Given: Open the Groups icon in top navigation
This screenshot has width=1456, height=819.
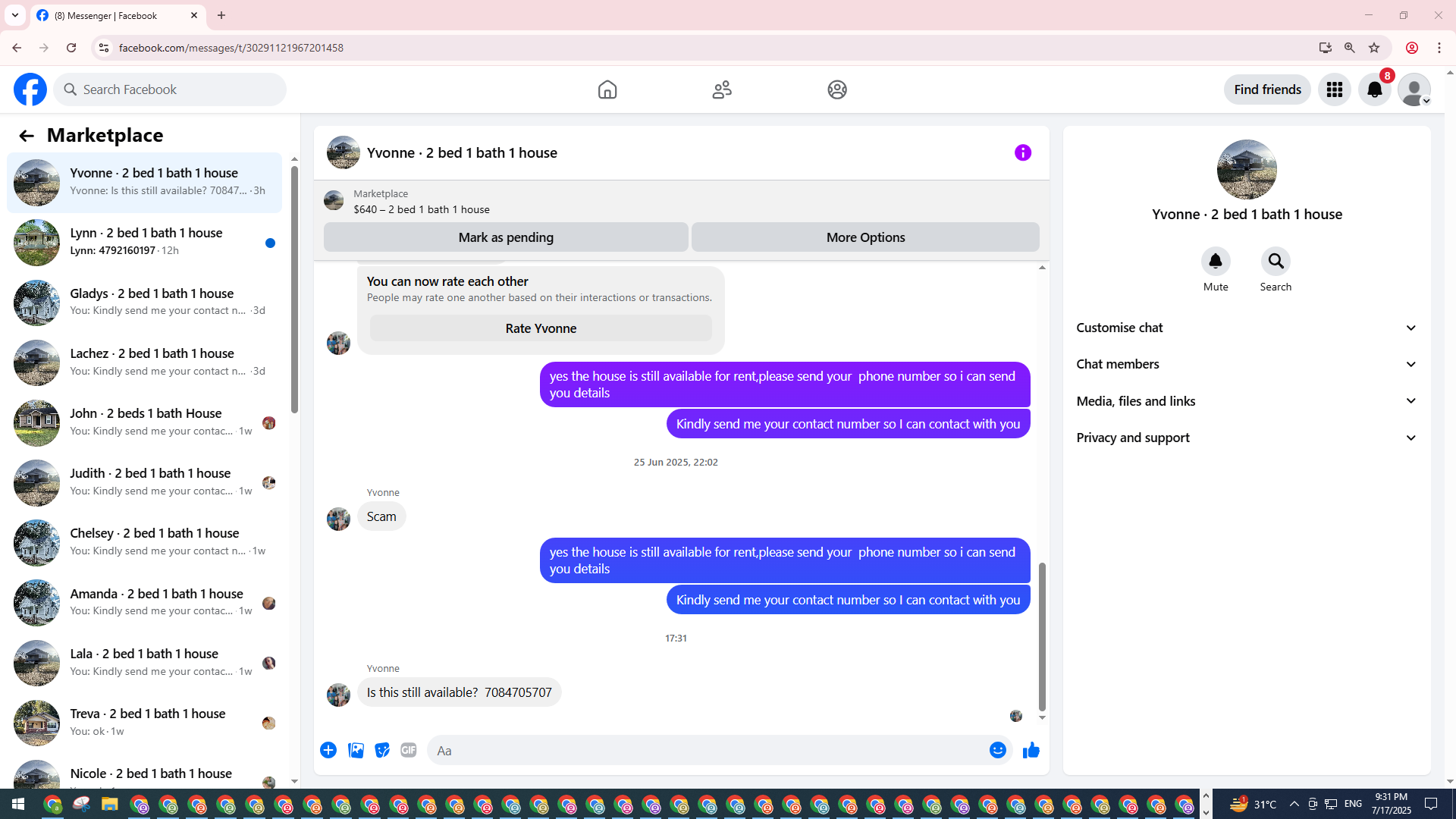Looking at the screenshot, I should (837, 89).
